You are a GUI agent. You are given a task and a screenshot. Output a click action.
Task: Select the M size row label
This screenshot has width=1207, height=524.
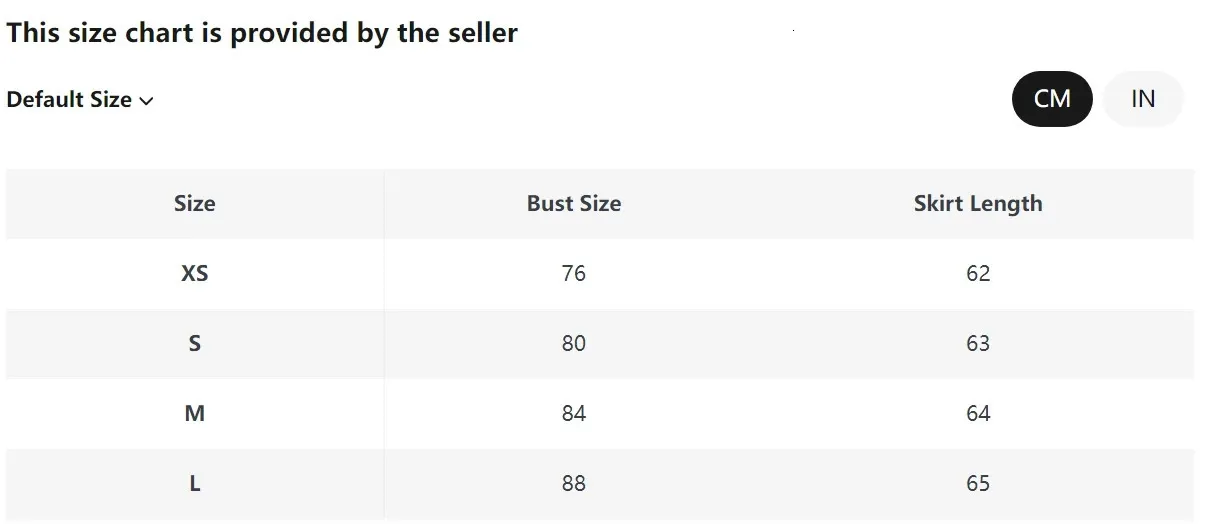[x=194, y=414]
